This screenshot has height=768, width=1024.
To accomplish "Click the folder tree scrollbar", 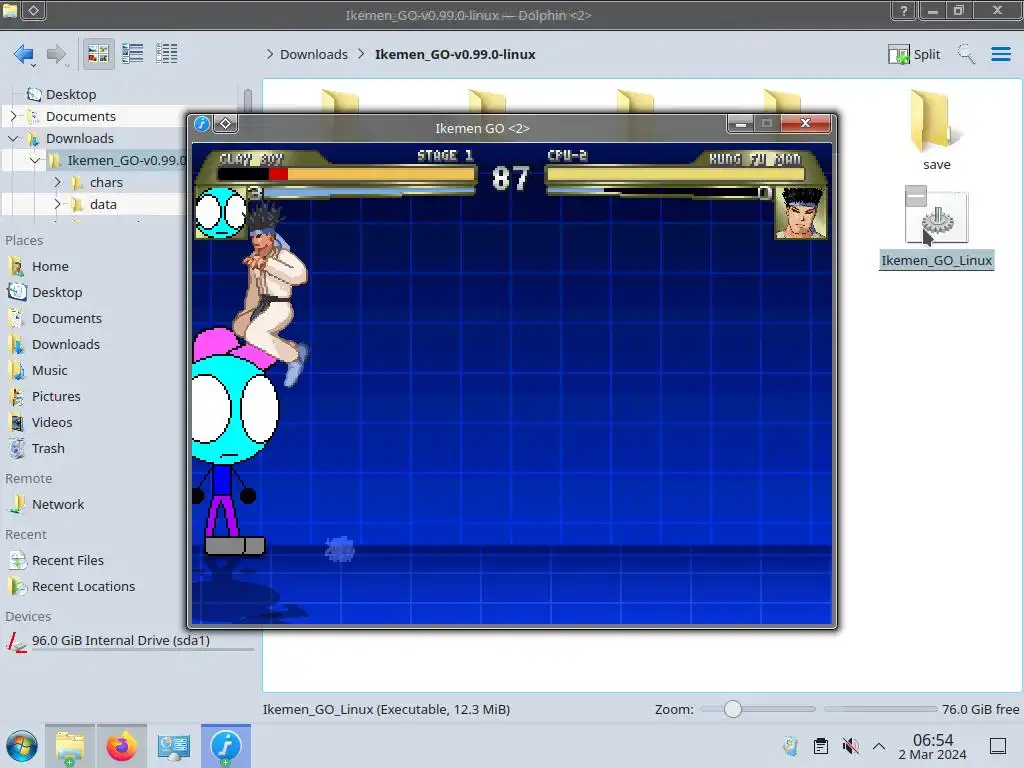I will (x=248, y=102).
